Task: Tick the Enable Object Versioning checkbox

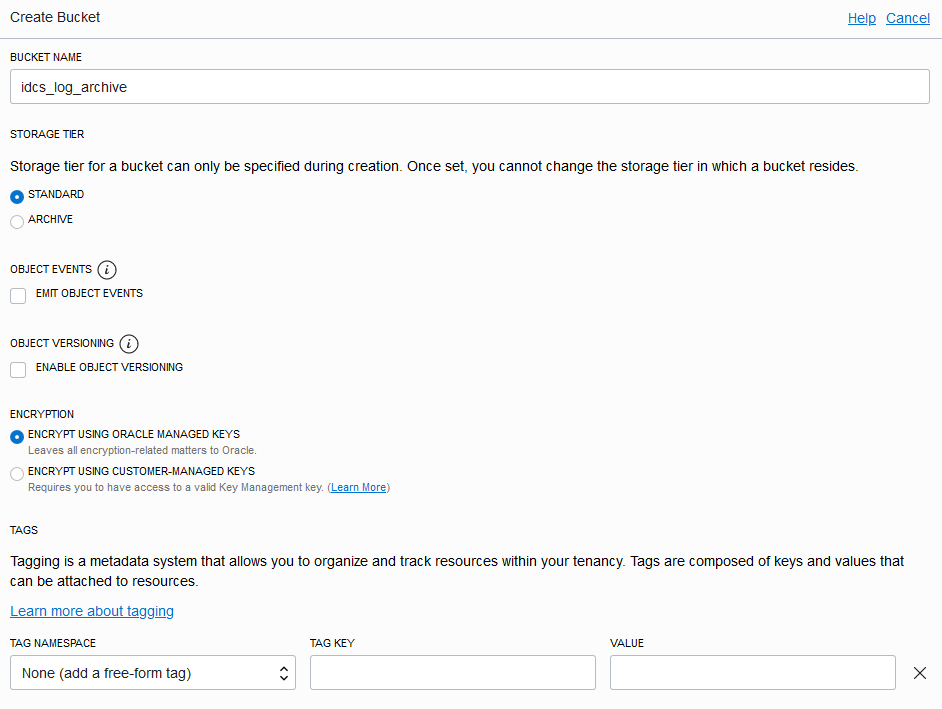Action: coord(18,370)
